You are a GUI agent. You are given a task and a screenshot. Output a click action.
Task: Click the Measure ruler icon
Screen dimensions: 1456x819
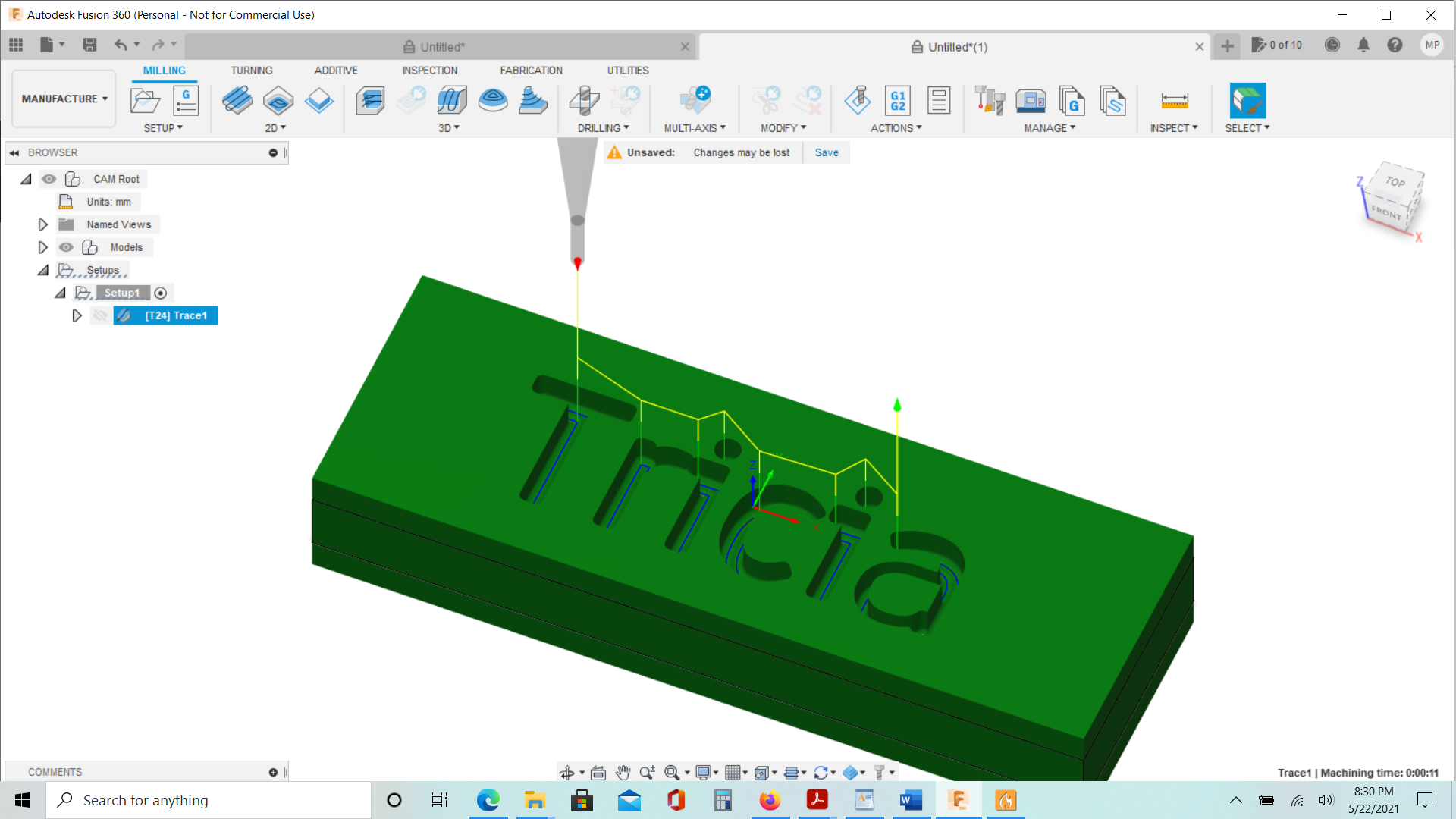pos(1174,100)
